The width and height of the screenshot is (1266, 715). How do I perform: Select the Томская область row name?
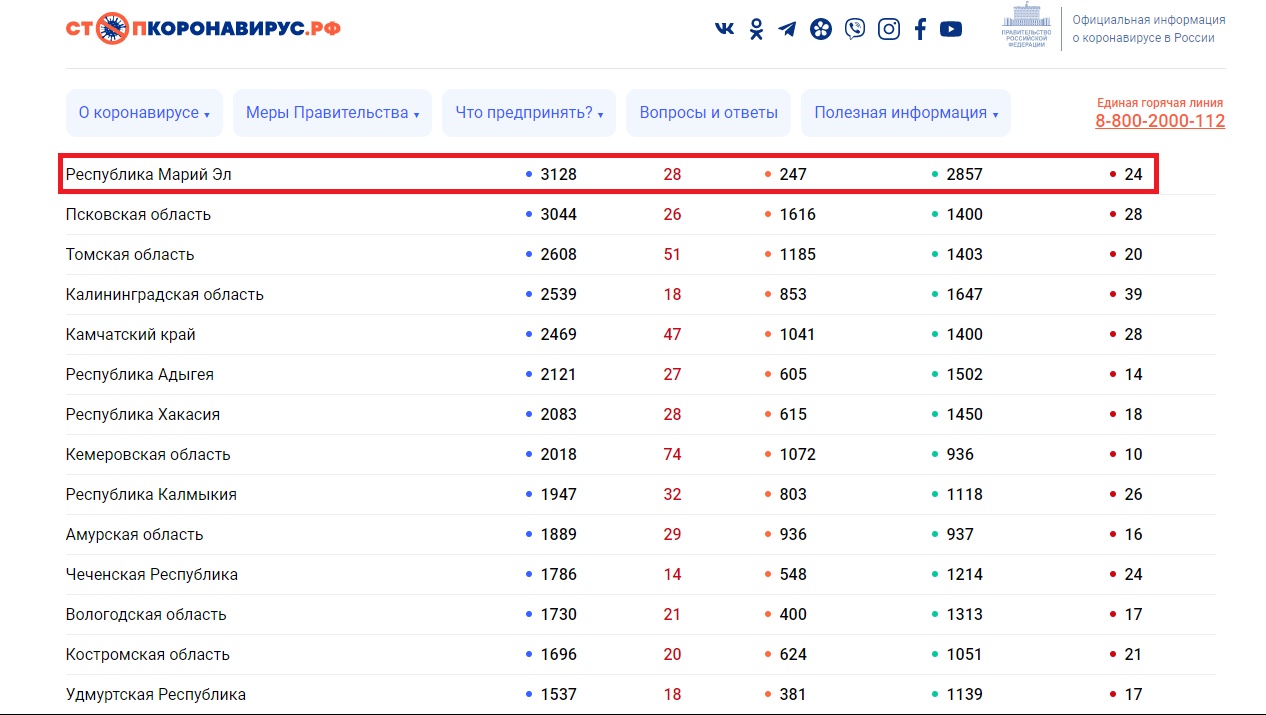[130, 254]
